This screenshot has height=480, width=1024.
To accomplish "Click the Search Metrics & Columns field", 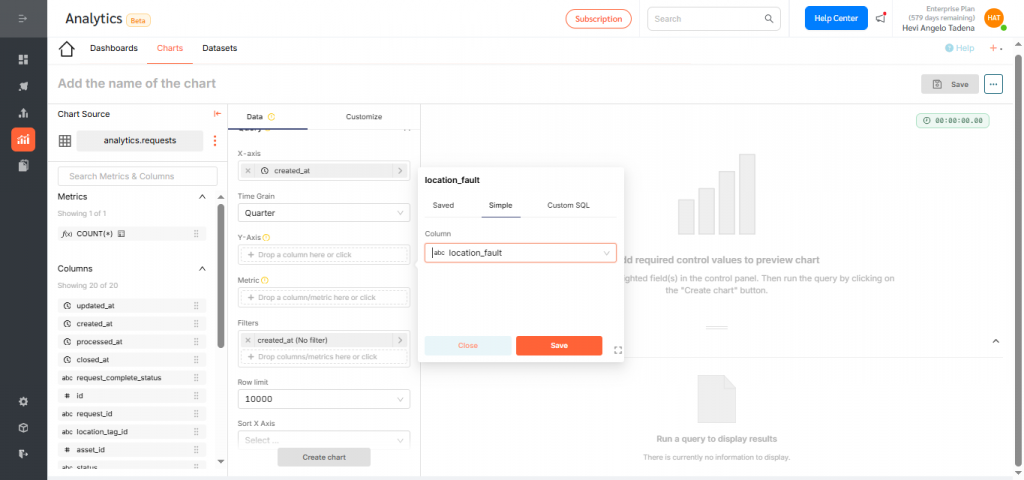I will 137,176.
